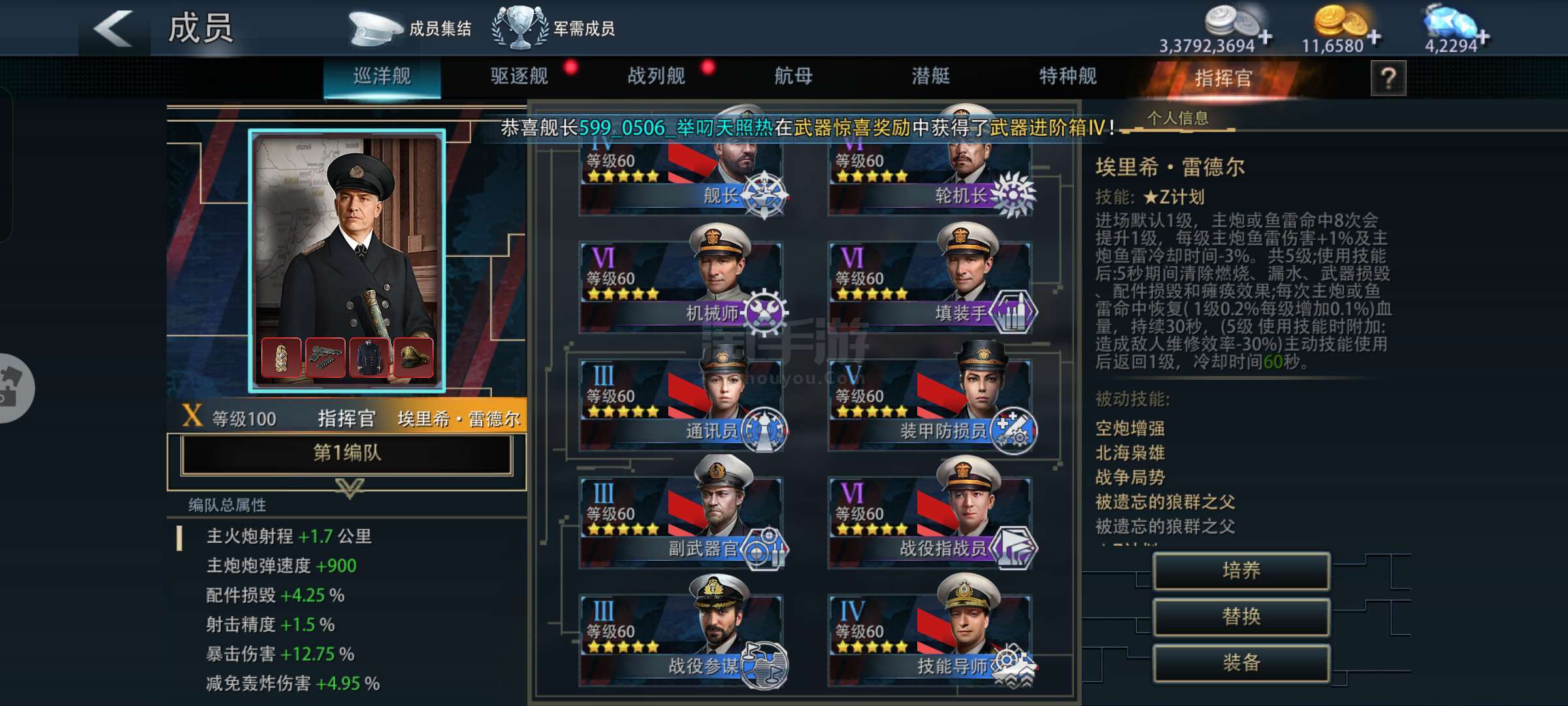Screen dimensions: 1568x706
Task: Switch to the 航母 tab
Action: 793,76
